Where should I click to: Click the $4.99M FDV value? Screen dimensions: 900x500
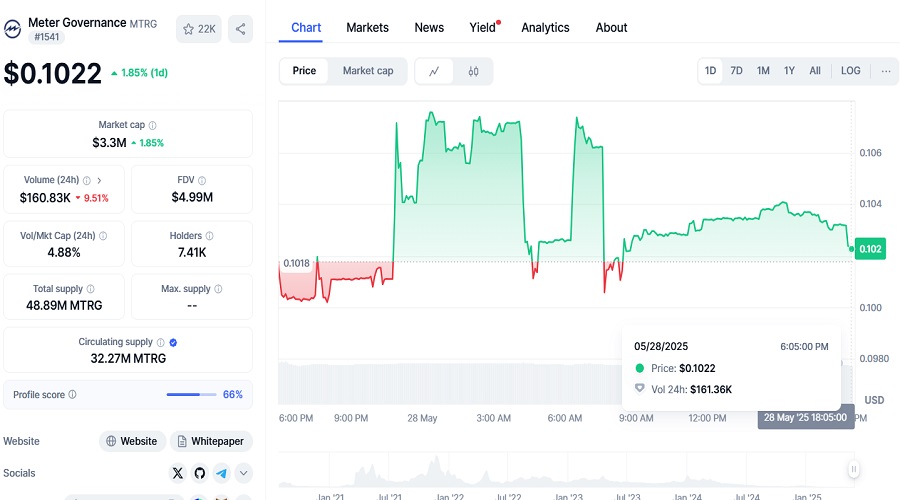click(192, 197)
